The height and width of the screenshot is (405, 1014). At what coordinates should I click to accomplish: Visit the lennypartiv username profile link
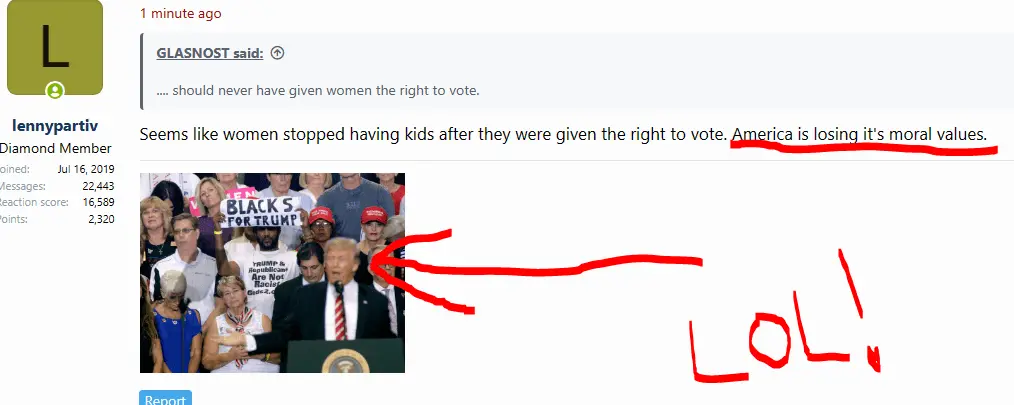[55, 125]
